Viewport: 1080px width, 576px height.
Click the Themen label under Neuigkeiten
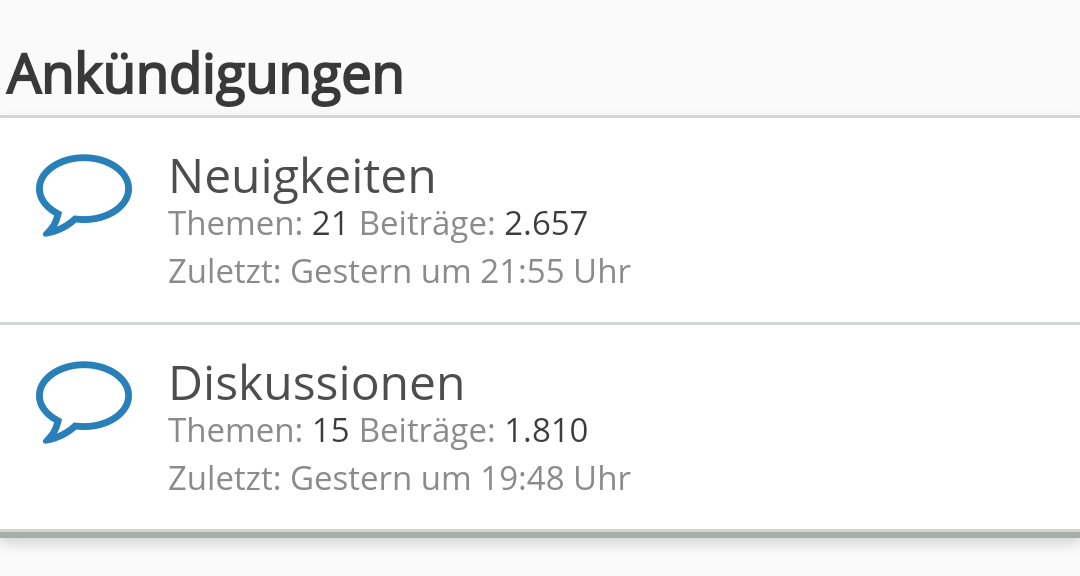click(x=236, y=224)
